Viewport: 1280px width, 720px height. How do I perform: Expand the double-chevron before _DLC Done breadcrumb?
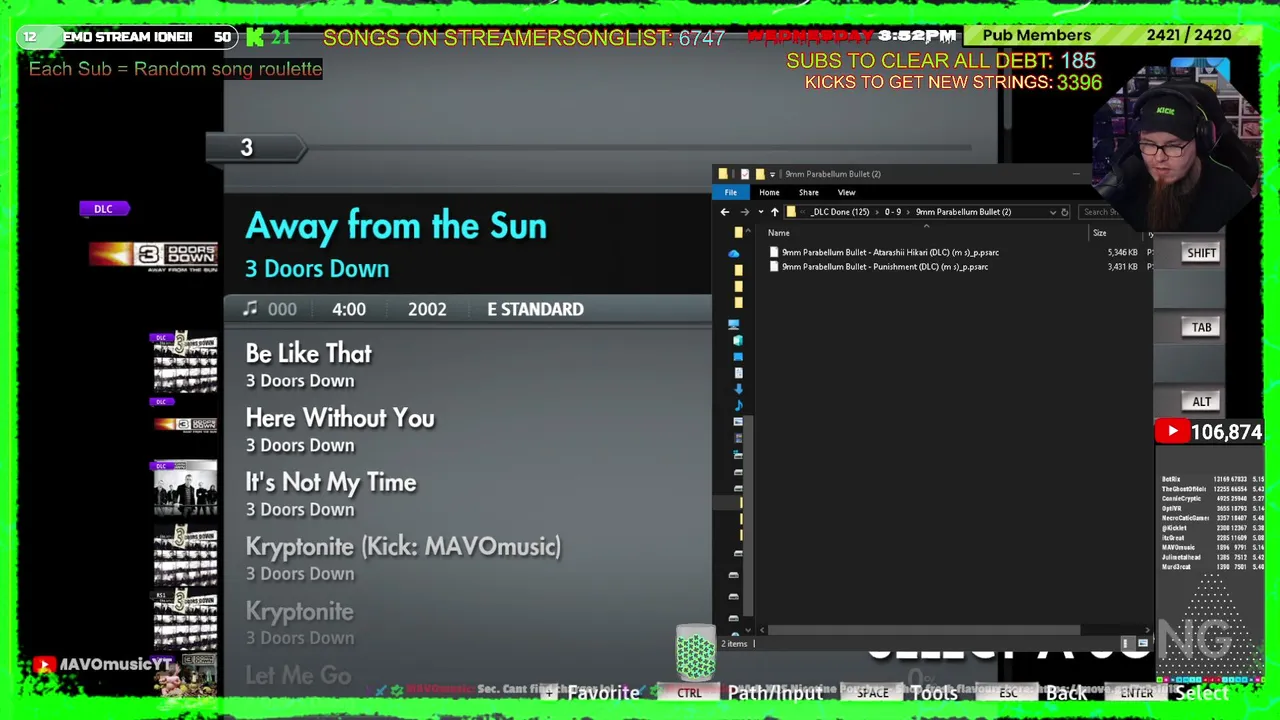coord(803,212)
